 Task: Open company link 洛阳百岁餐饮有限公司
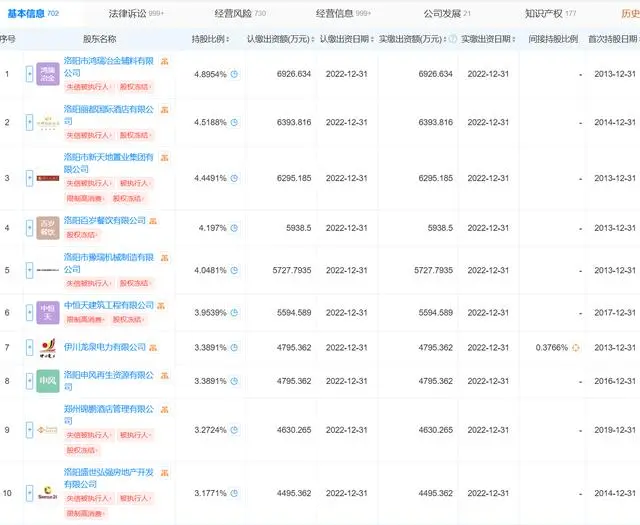point(105,221)
